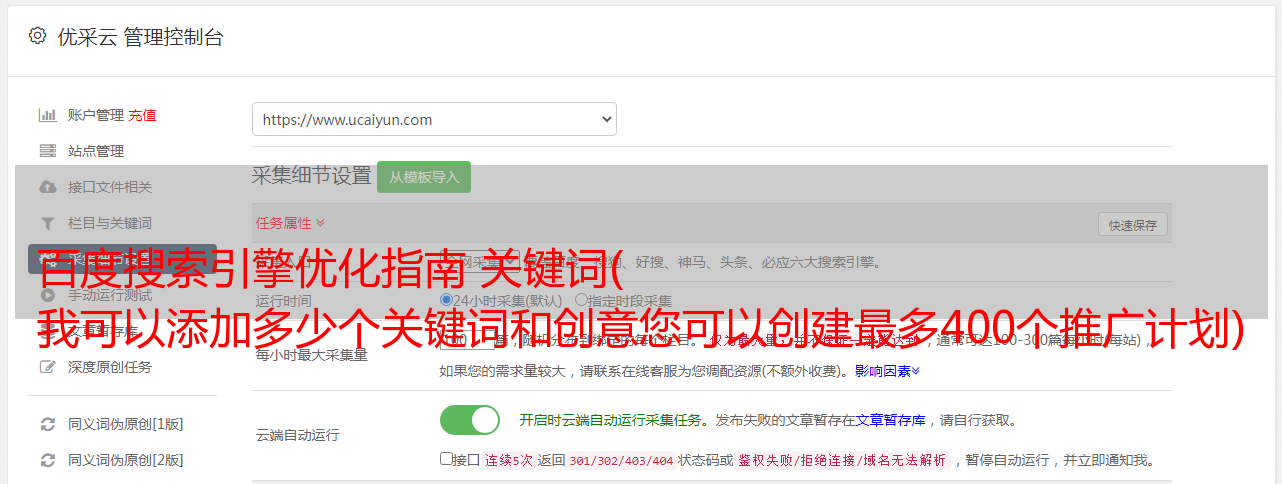Click the 301/302/403/404 status code text
This screenshot has height=484, width=1282.
620,461
